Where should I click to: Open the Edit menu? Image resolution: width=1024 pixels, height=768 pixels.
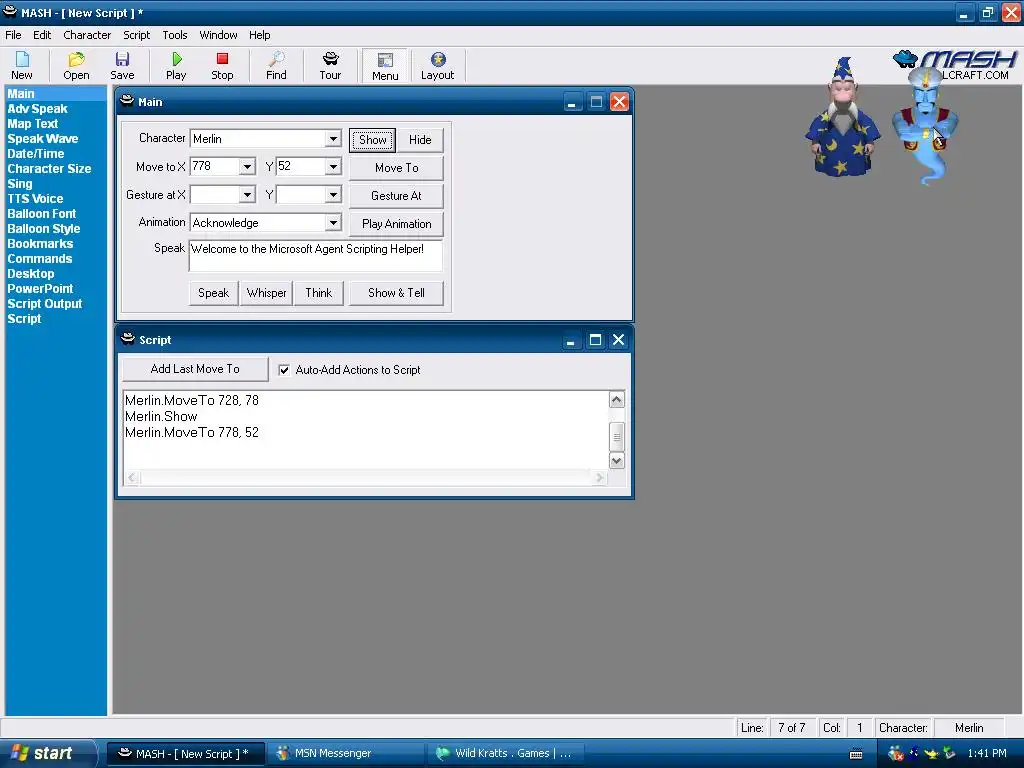point(42,35)
